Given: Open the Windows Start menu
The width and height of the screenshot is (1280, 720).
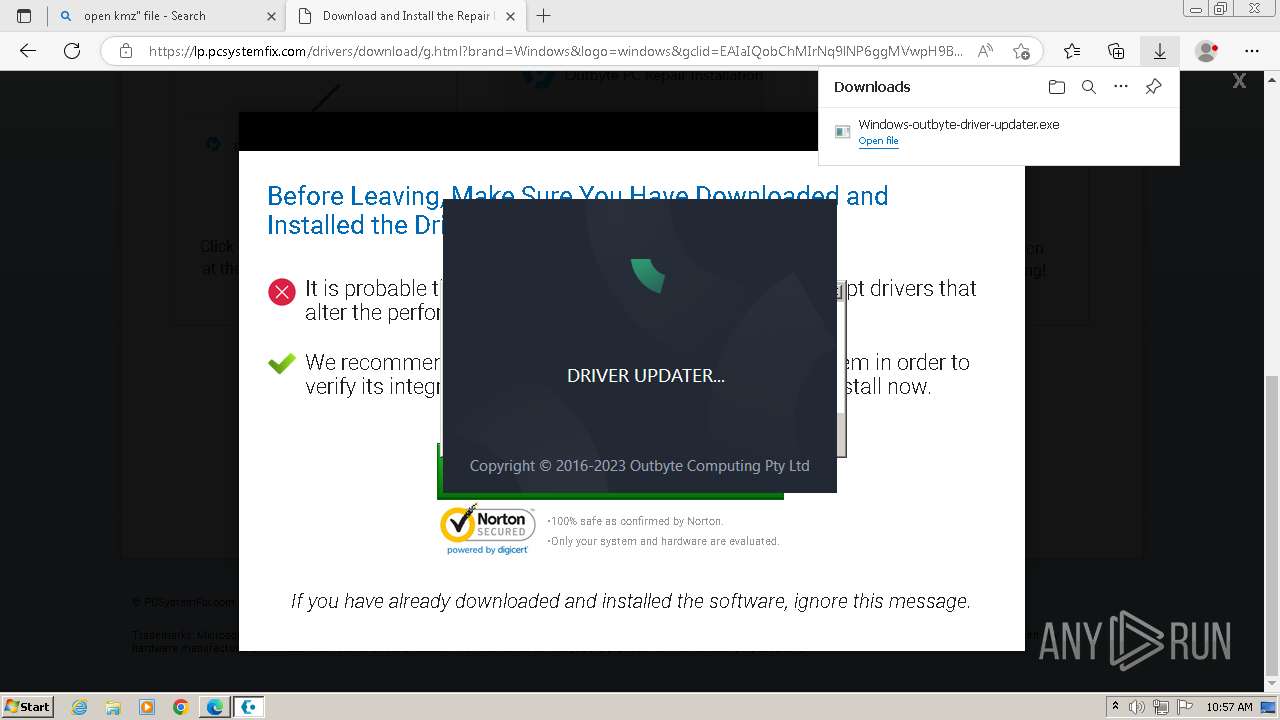Looking at the screenshot, I should coord(27,706).
